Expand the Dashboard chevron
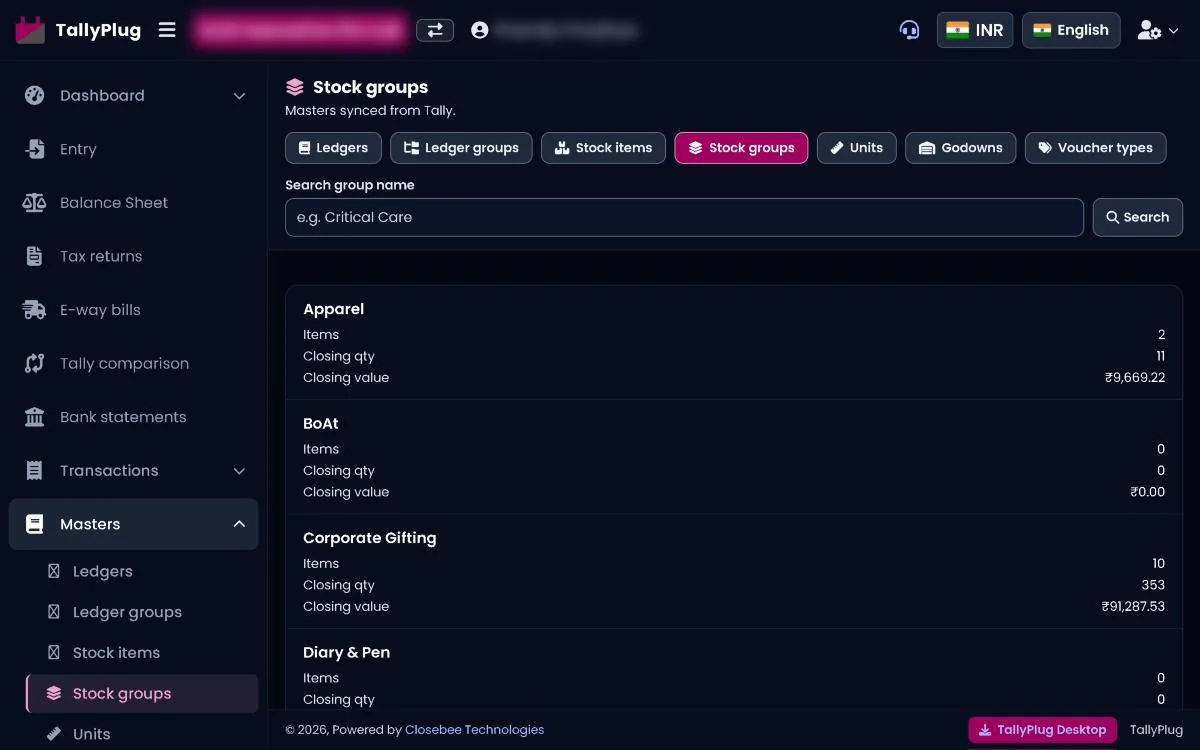This screenshot has width=1200, height=750. point(239,96)
